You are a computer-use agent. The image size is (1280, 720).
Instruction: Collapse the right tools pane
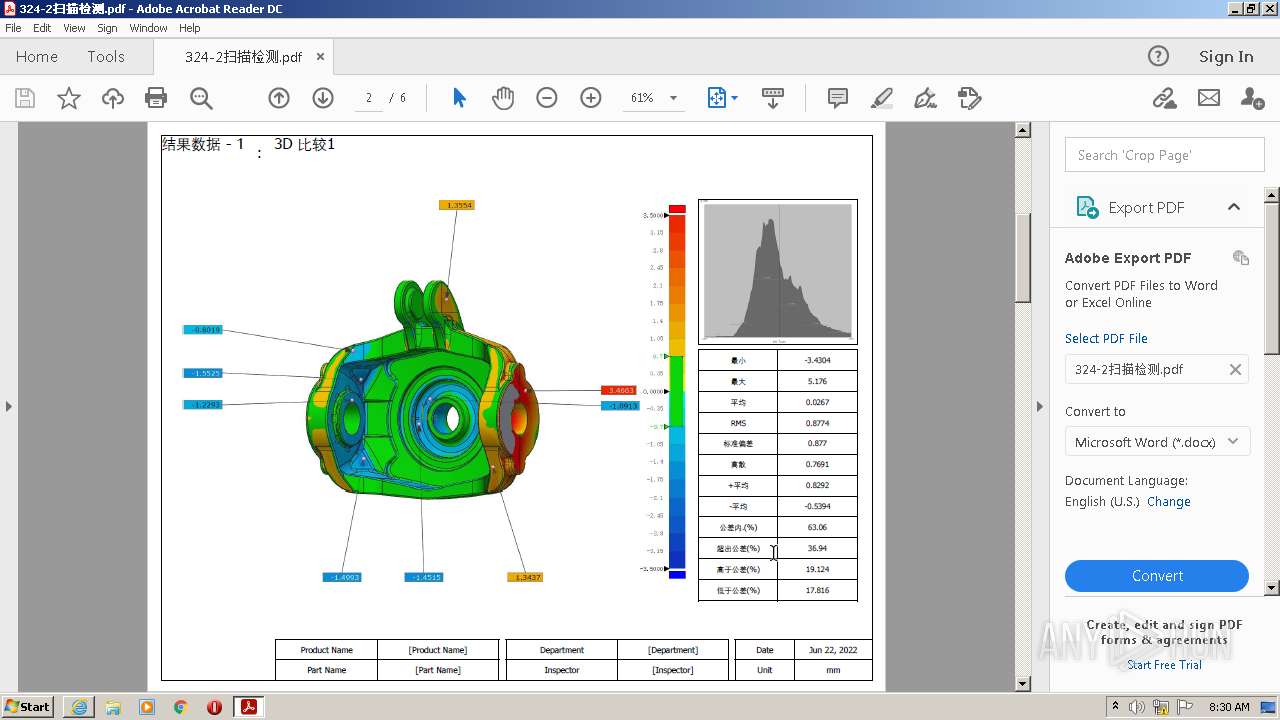[1040, 406]
